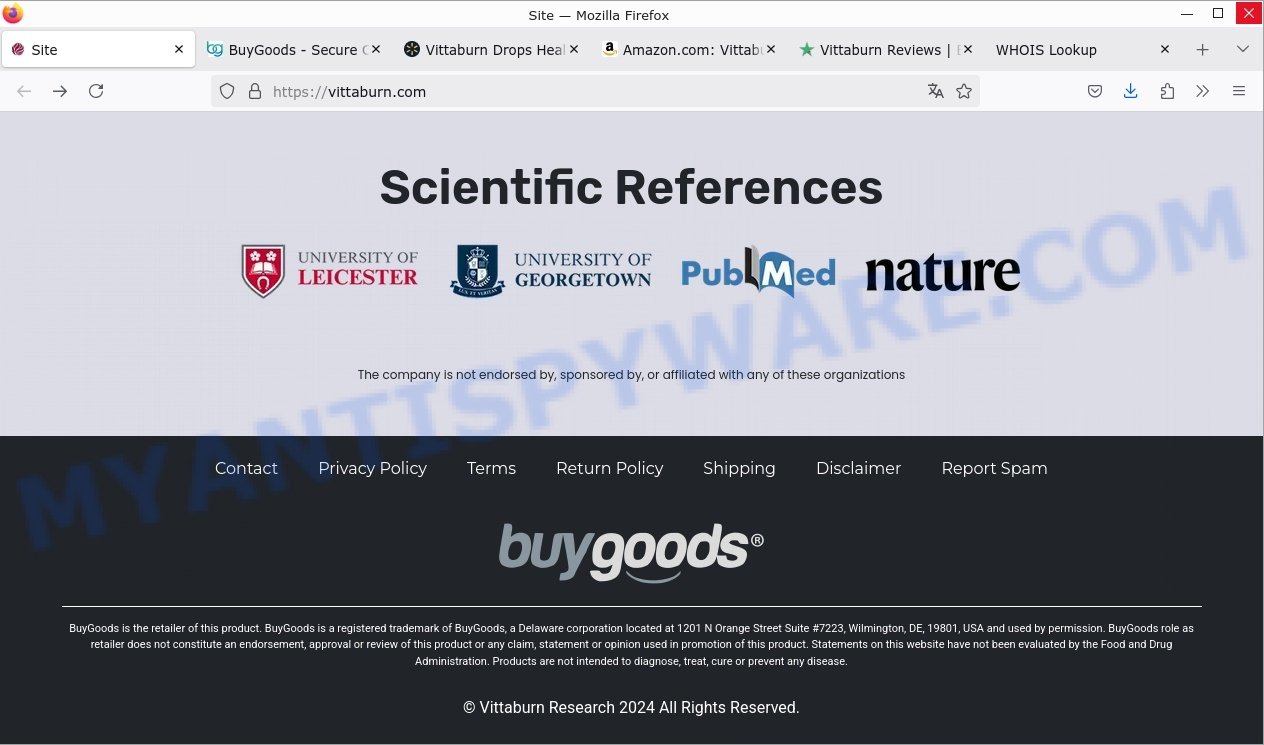This screenshot has height=745, width=1264.
Task: Open the tracking protection shield icon
Action: coord(227,91)
